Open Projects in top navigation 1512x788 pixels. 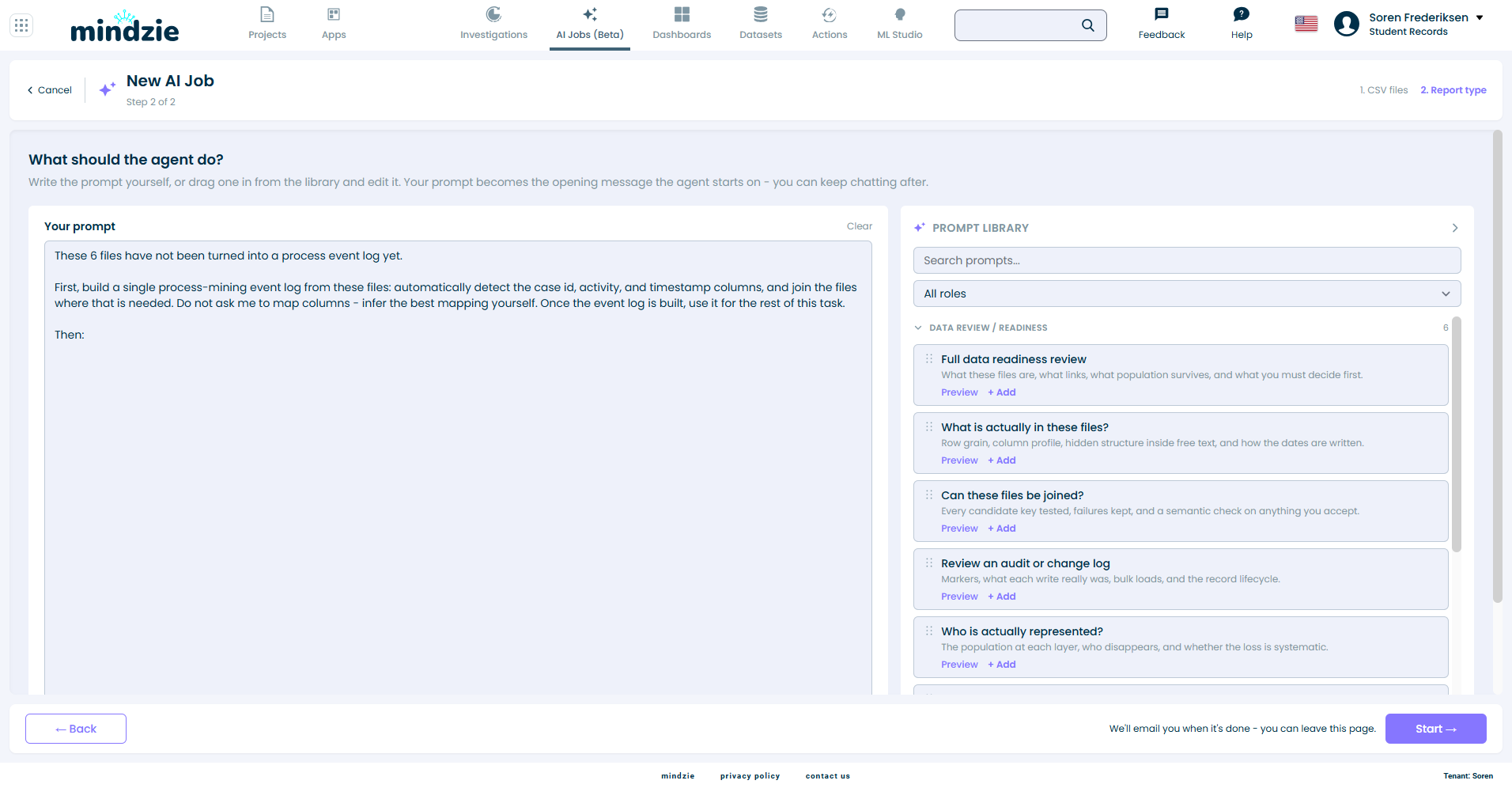pos(267,24)
